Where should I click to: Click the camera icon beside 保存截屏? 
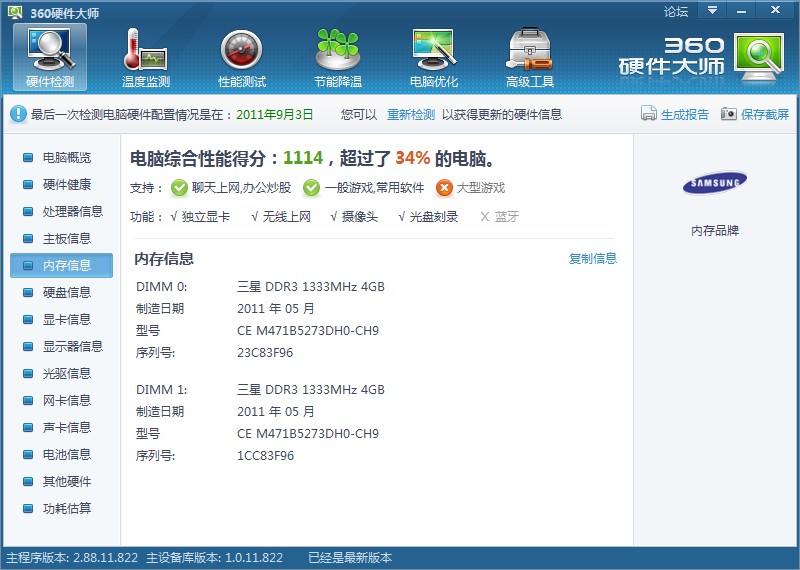click(x=729, y=113)
